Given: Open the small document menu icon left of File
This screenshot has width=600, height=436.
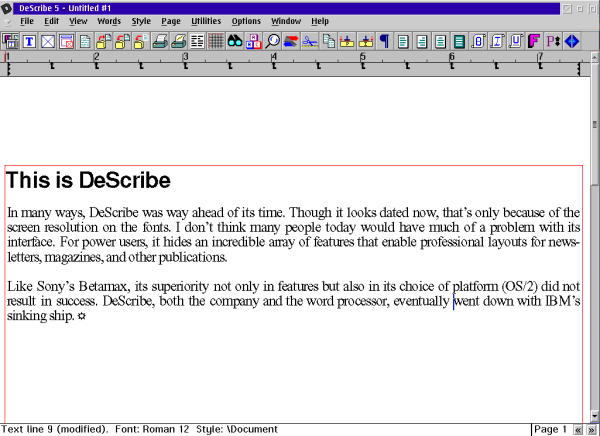Looking at the screenshot, I should (x=7, y=22).
